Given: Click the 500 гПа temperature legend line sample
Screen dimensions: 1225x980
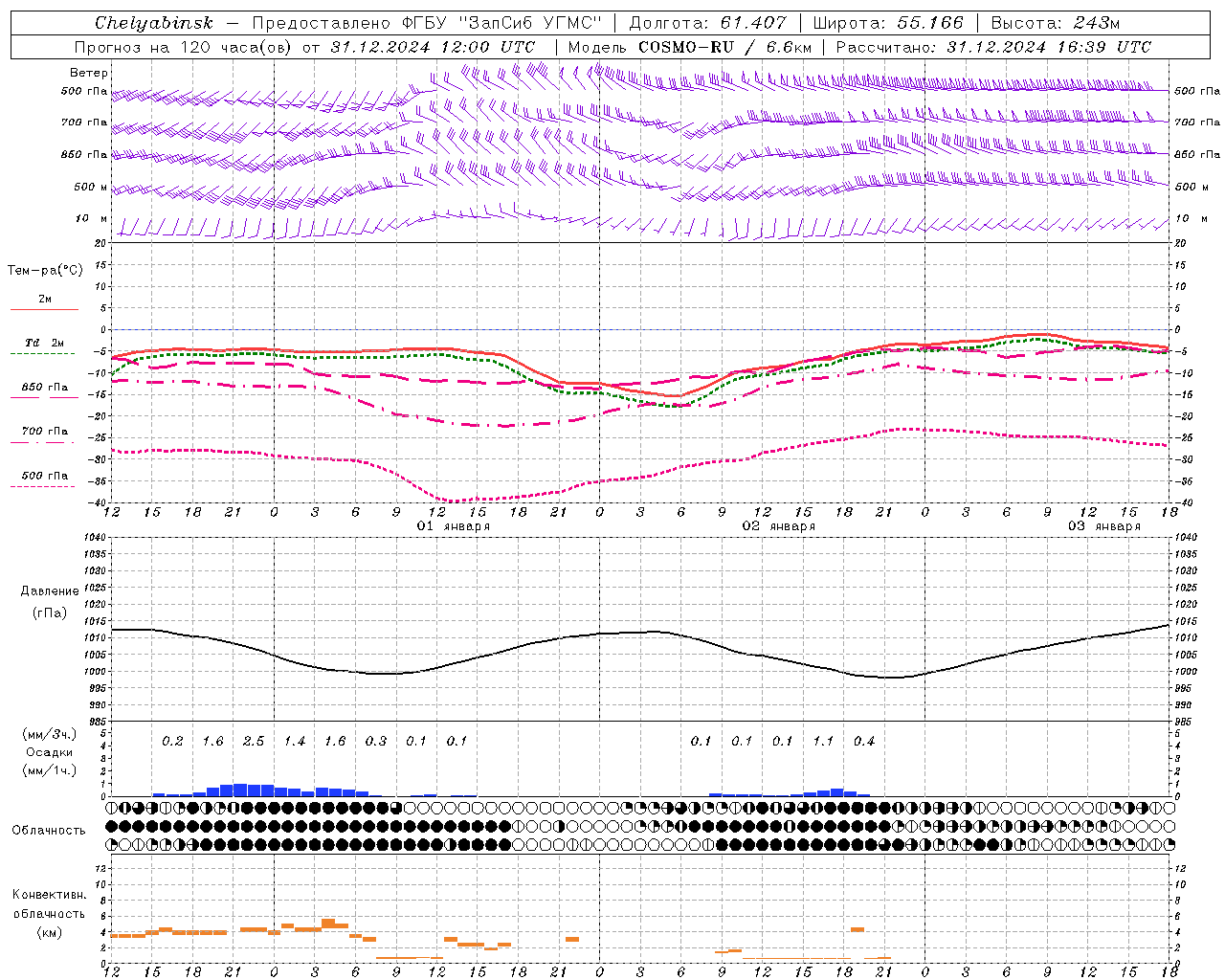Looking at the screenshot, I should 42,486.
